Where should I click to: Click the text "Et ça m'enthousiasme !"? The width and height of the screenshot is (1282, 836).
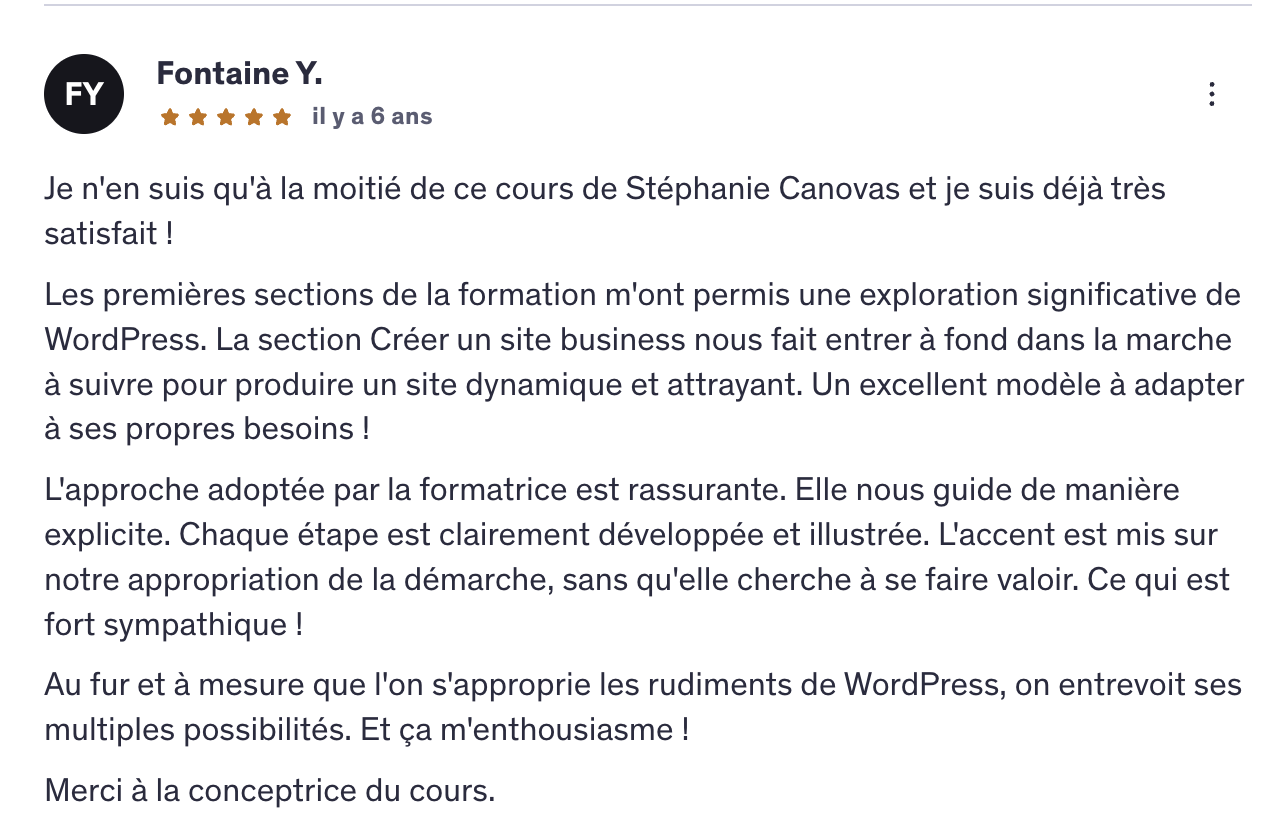point(522,730)
